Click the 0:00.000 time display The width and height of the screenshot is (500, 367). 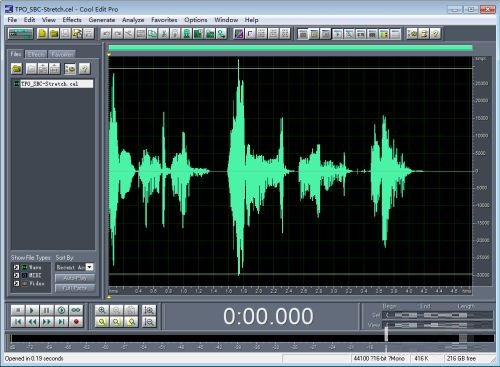pyautogui.click(x=268, y=316)
